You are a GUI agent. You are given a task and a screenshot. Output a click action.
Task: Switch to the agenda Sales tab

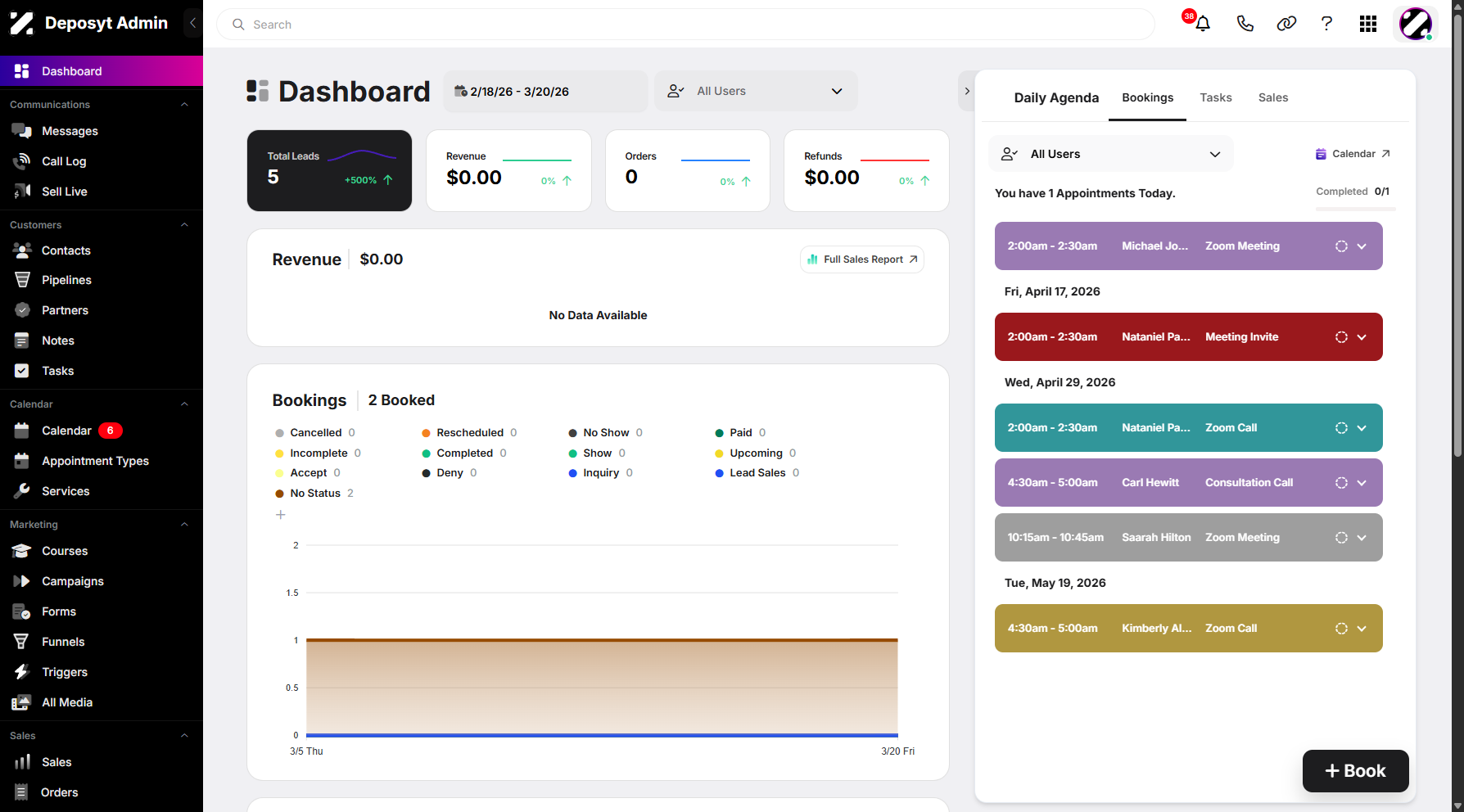[x=1272, y=97]
